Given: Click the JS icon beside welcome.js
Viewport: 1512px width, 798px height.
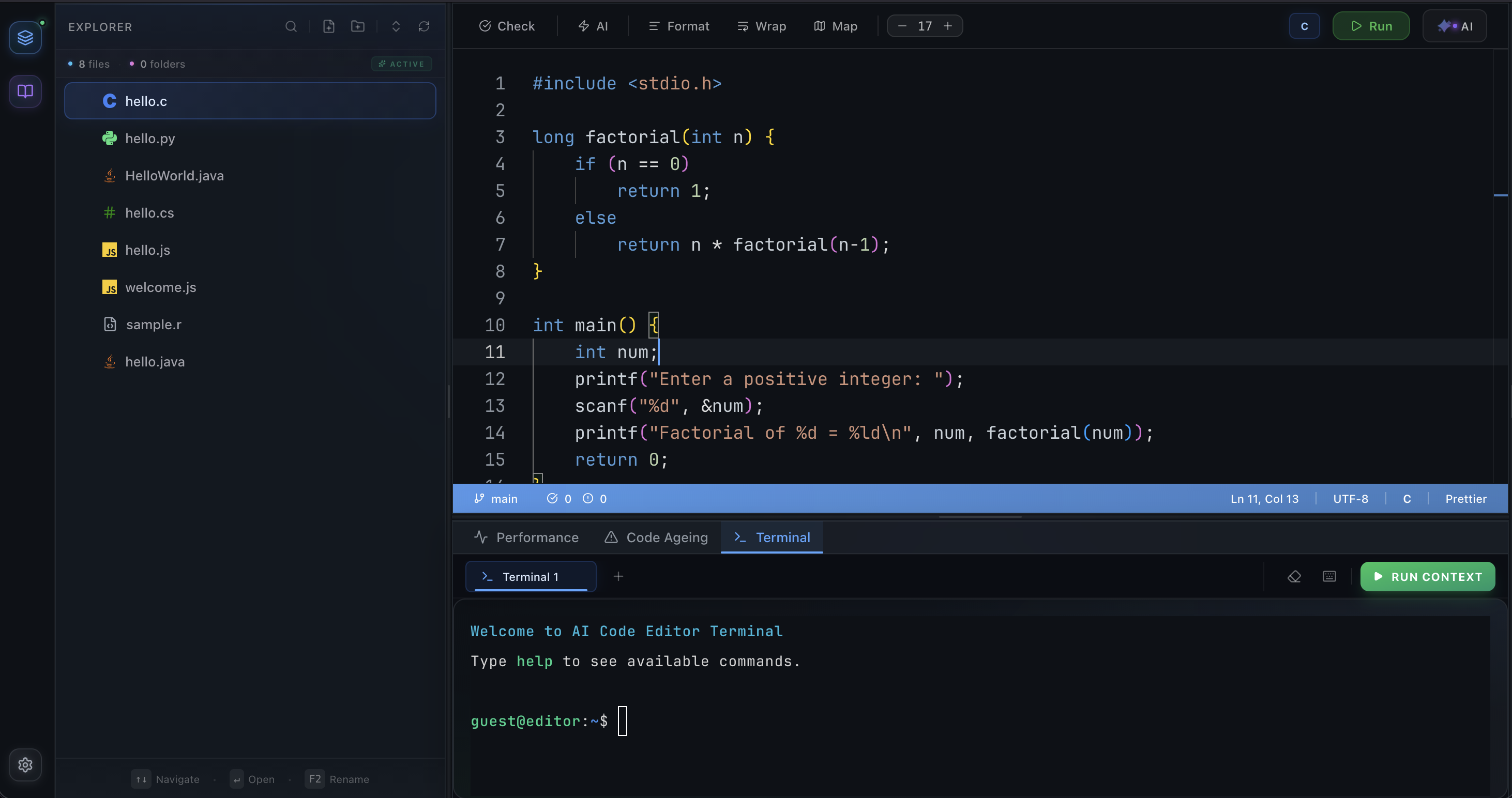Looking at the screenshot, I should coord(109,287).
